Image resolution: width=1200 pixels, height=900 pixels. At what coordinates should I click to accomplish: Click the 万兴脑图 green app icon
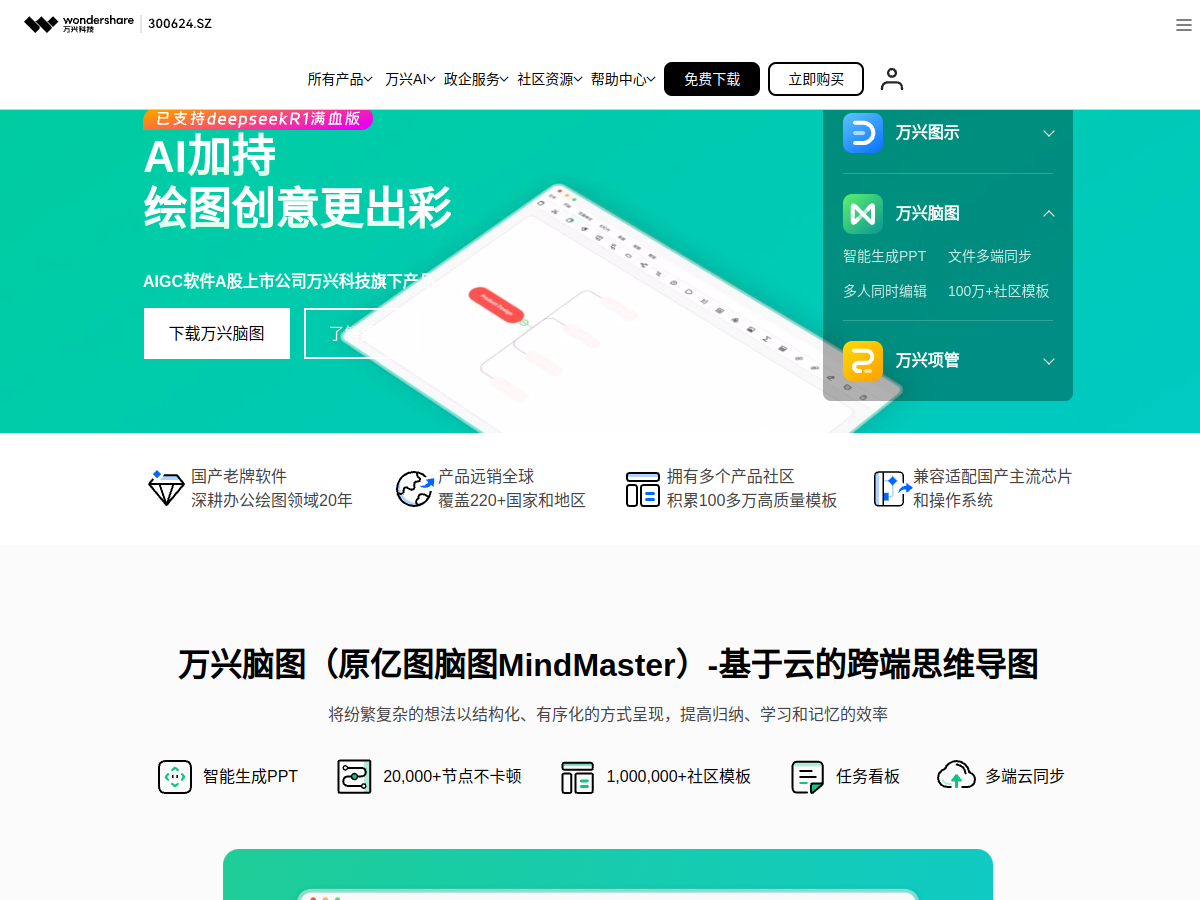[x=863, y=214]
